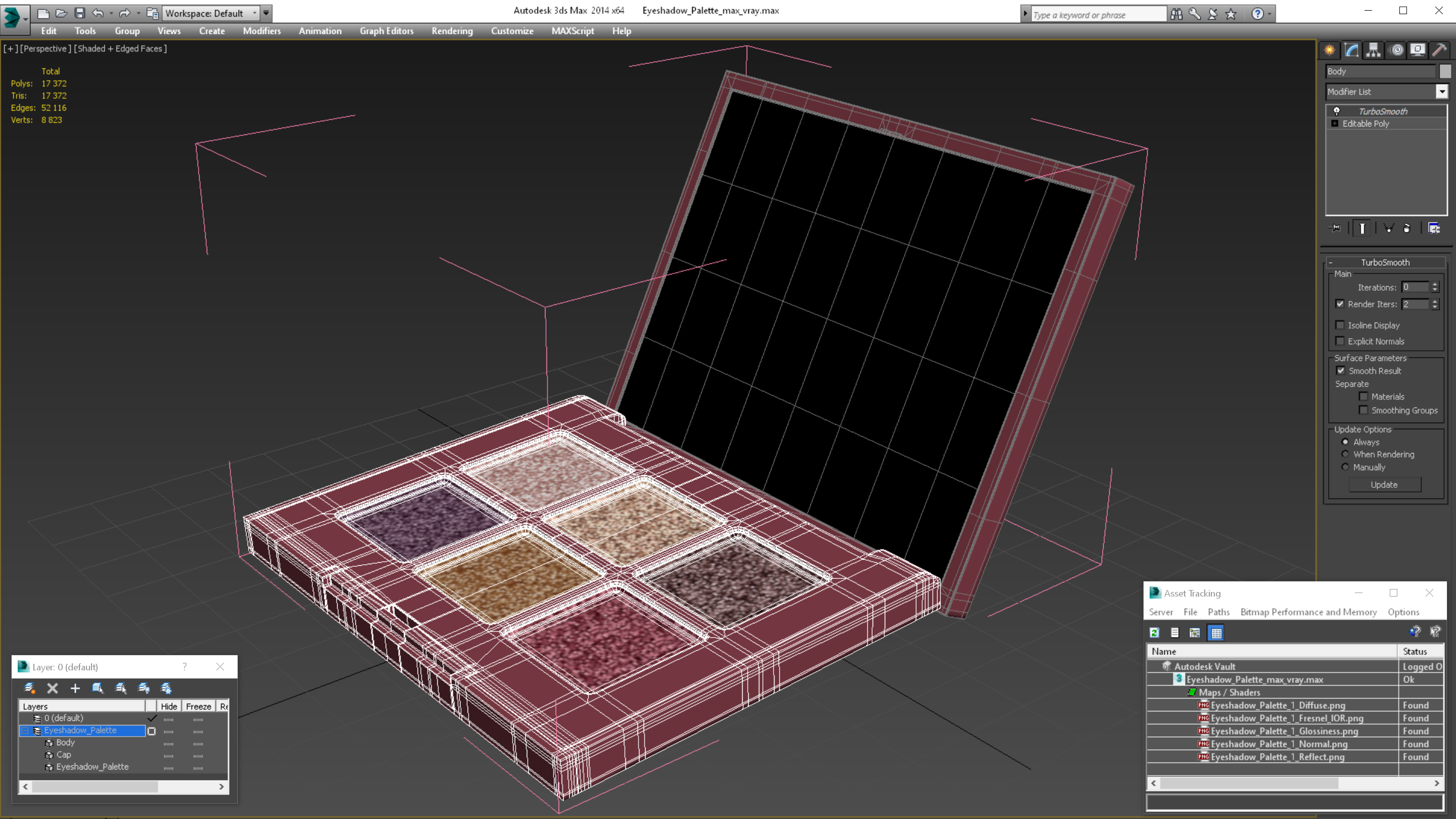The image size is (1456, 819).
Task: Select Cap object in layer list
Action: pos(64,755)
